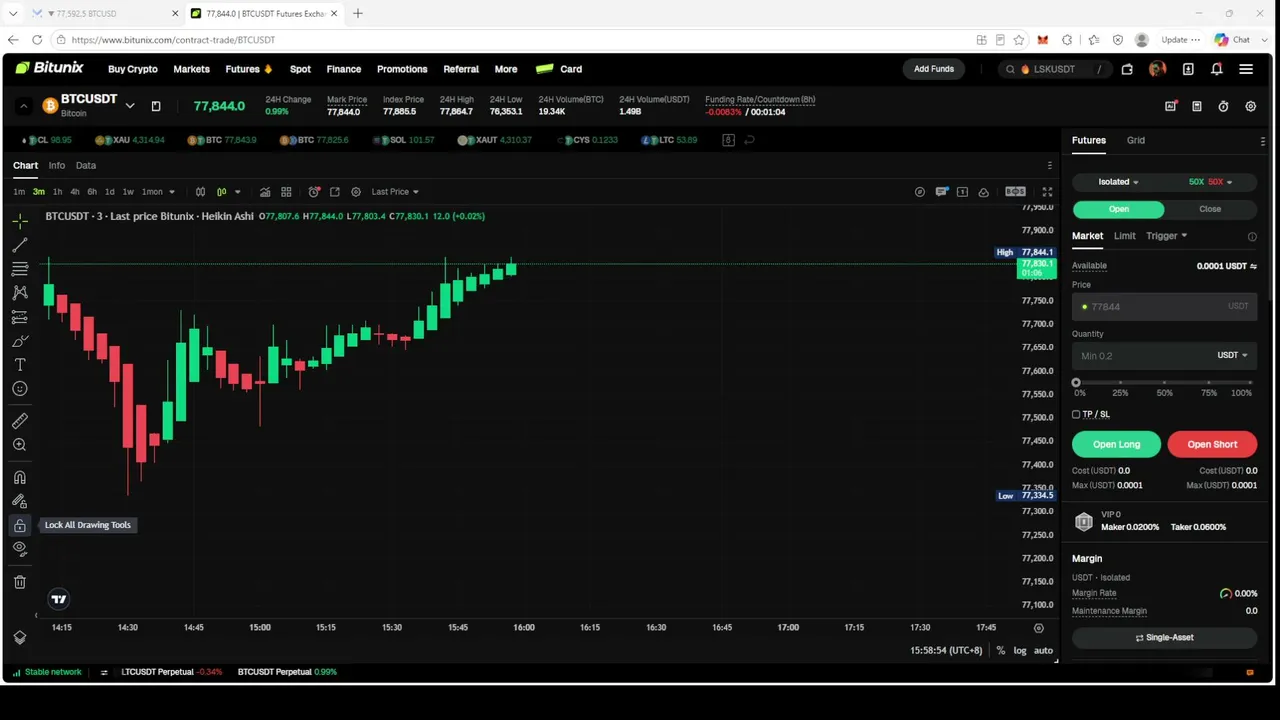Select the ruler measure tool

pyautogui.click(x=20, y=421)
